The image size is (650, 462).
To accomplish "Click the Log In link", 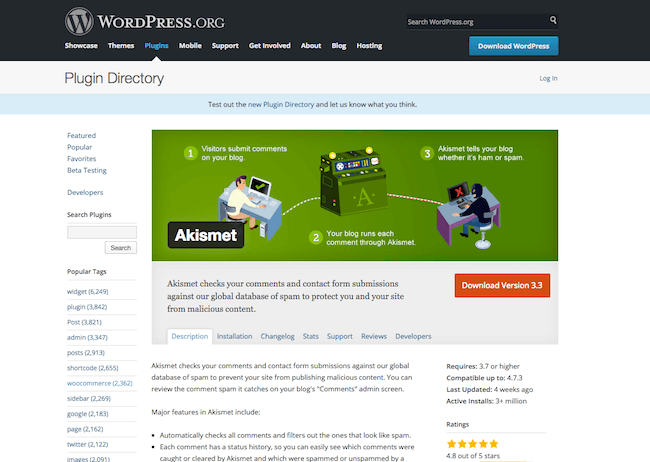I will 548,78.
